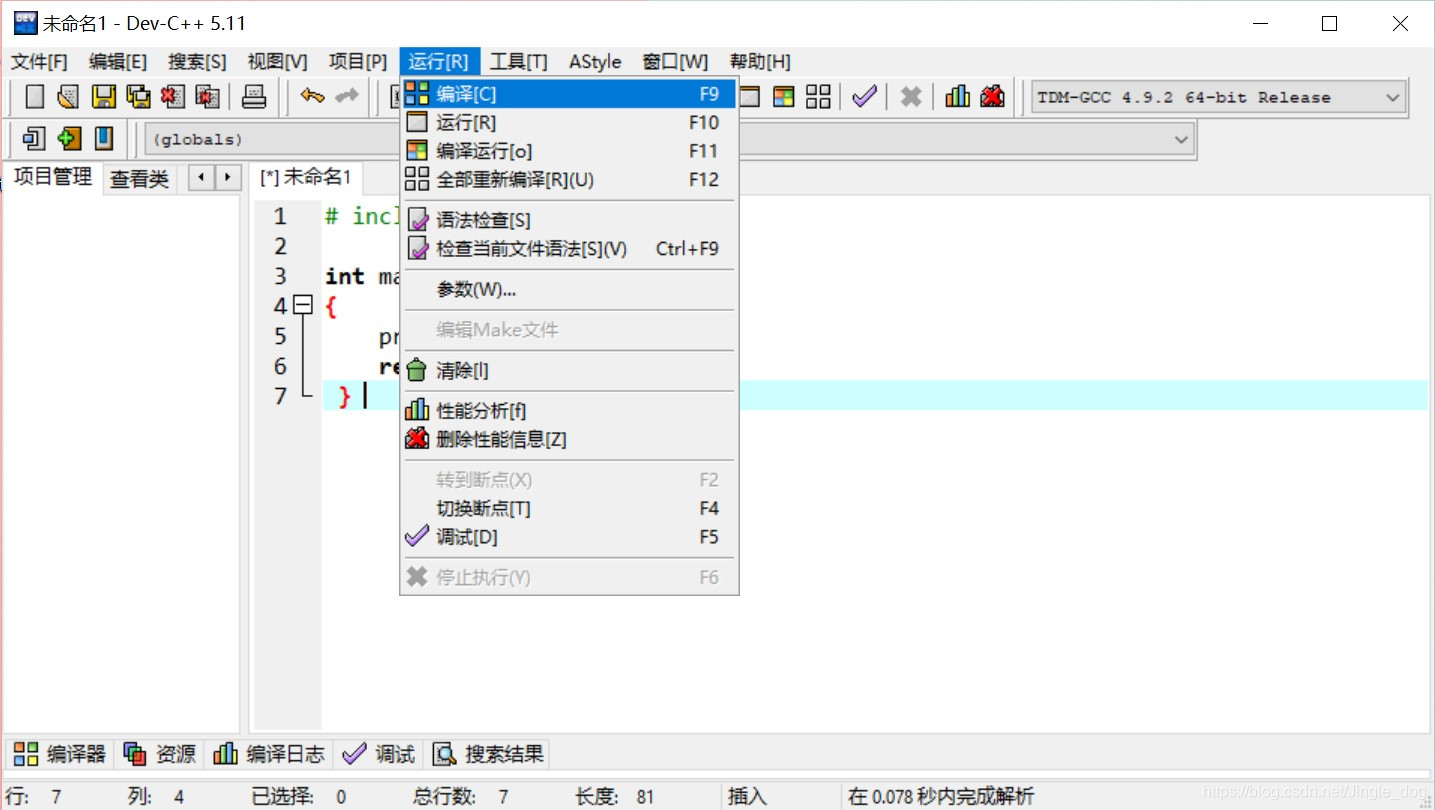Click the Open file toolbar icon
Screen dimensions: 1435x810
[67, 97]
